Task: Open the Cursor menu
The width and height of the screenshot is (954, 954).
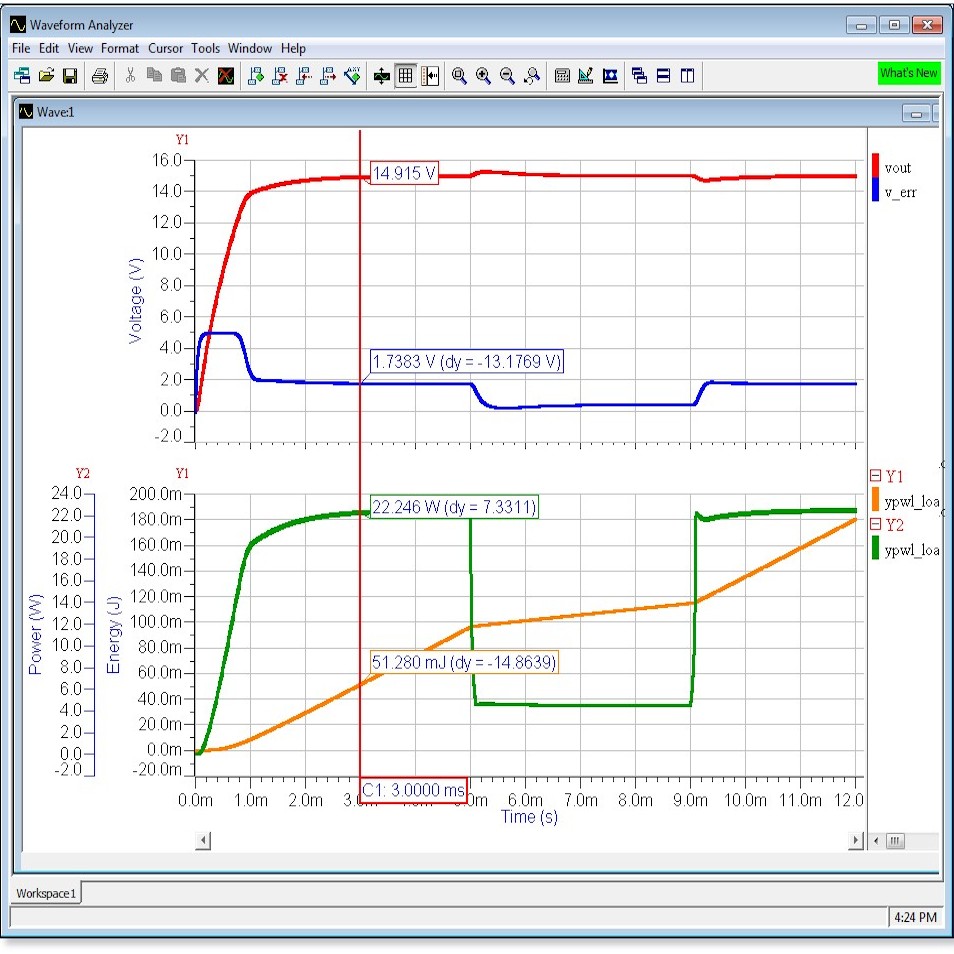Action: tap(165, 48)
